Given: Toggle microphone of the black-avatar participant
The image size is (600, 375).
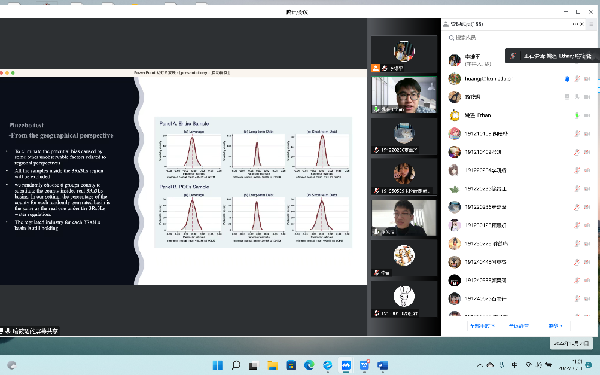Looking at the screenshot, I should pyautogui.click(x=577, y=280).
